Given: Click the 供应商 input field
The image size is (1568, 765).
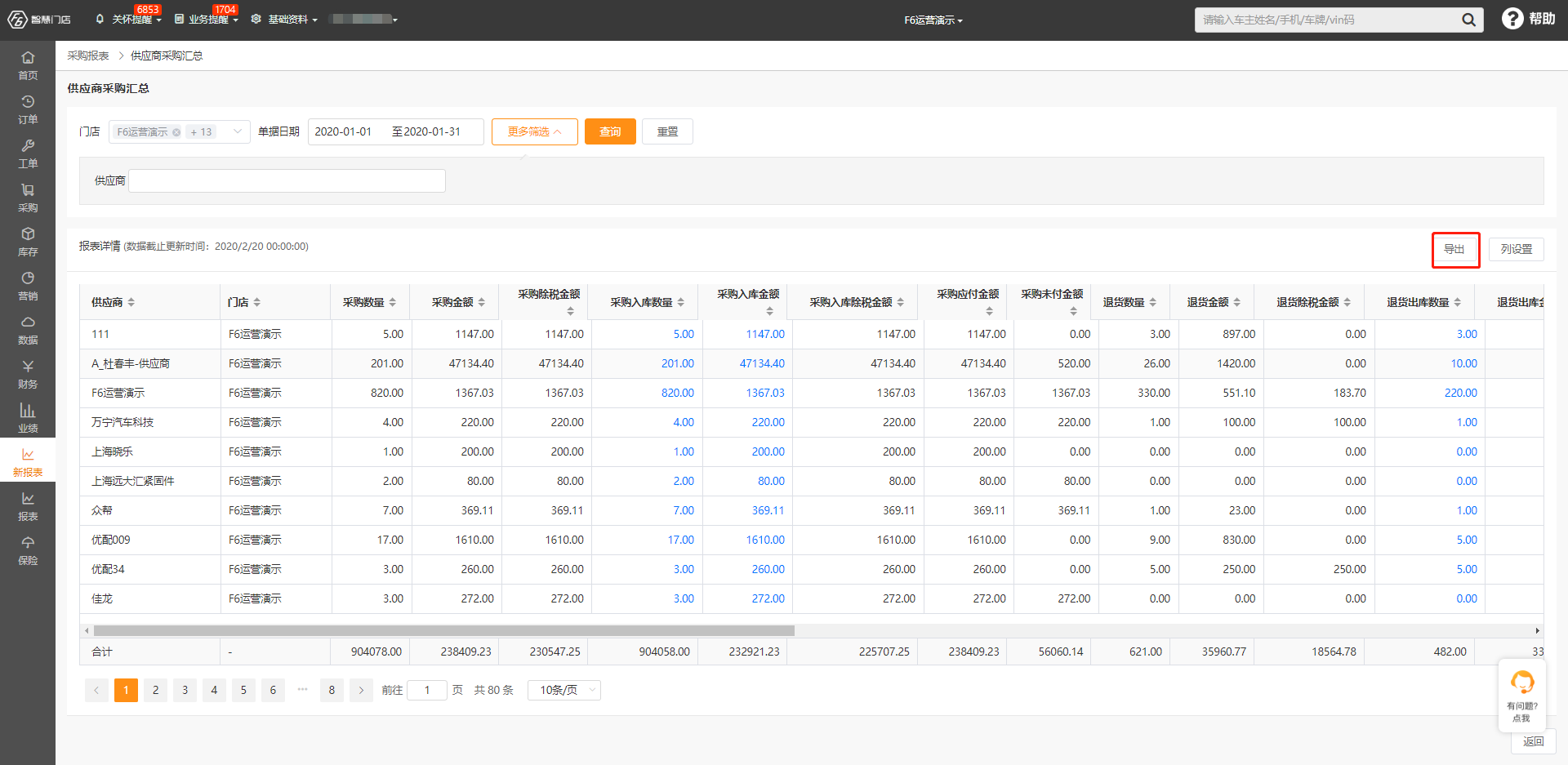Looking at the screenshot, I should tap(287, 180).
